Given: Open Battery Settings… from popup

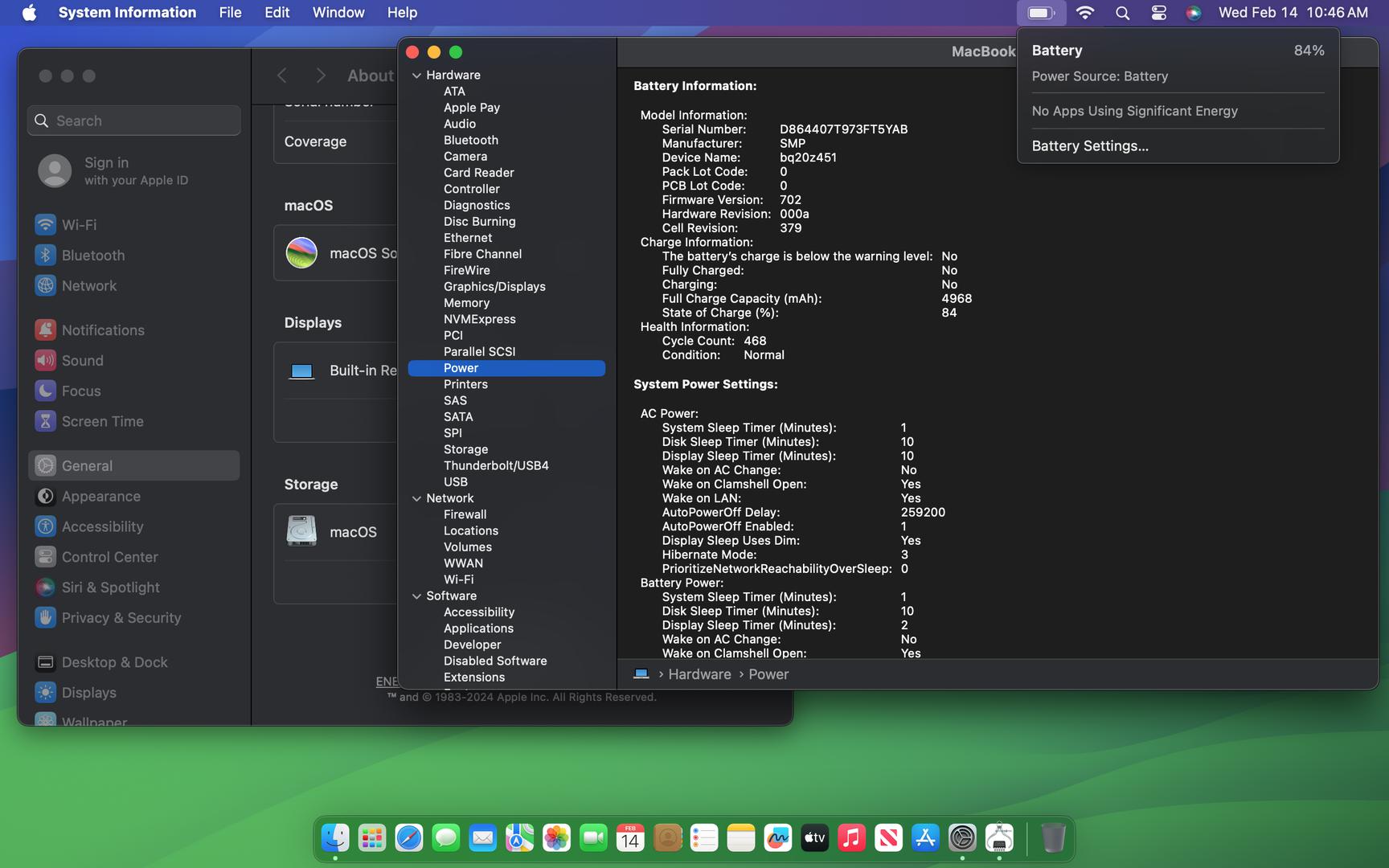Looking at the screenshot, I should point(1090,146).
